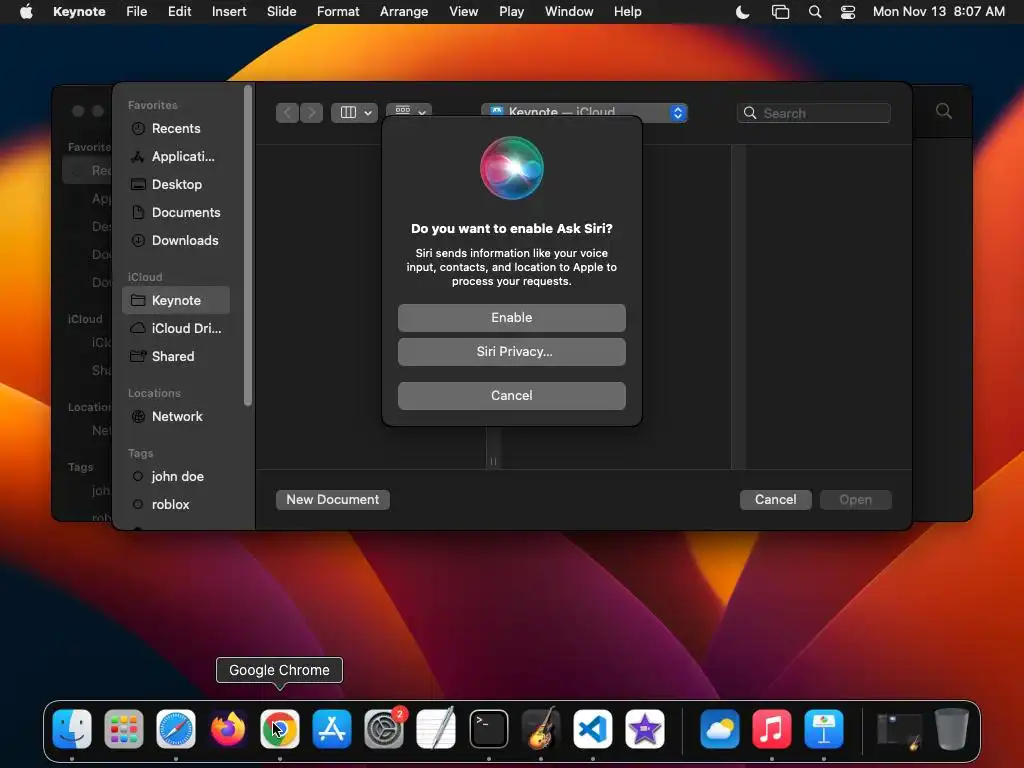The width and height of the screenshot is (1024, 768).
Task: Open the Window menu
Action: (569, 11)
